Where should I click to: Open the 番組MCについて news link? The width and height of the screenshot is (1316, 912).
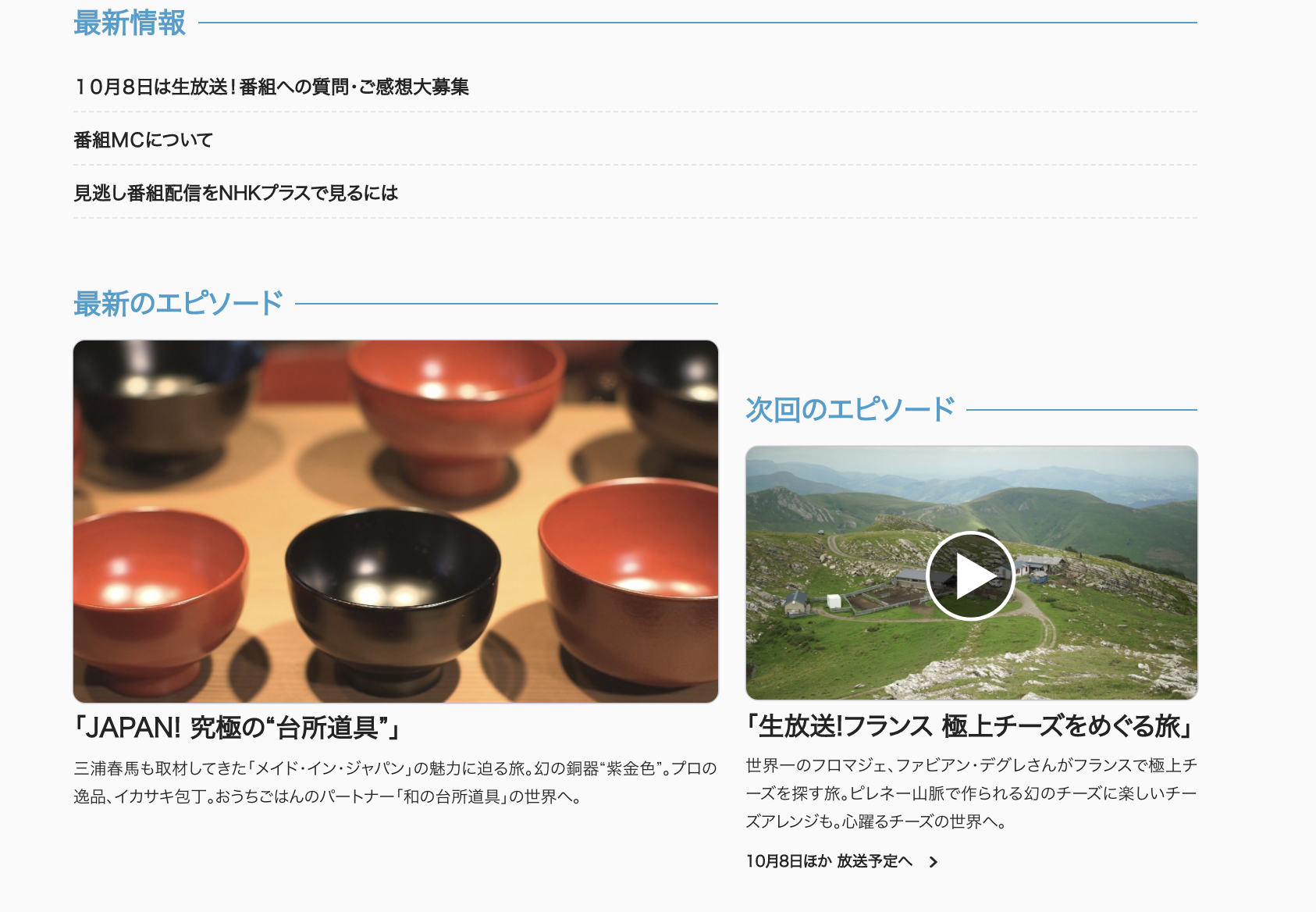click(144, 140)
